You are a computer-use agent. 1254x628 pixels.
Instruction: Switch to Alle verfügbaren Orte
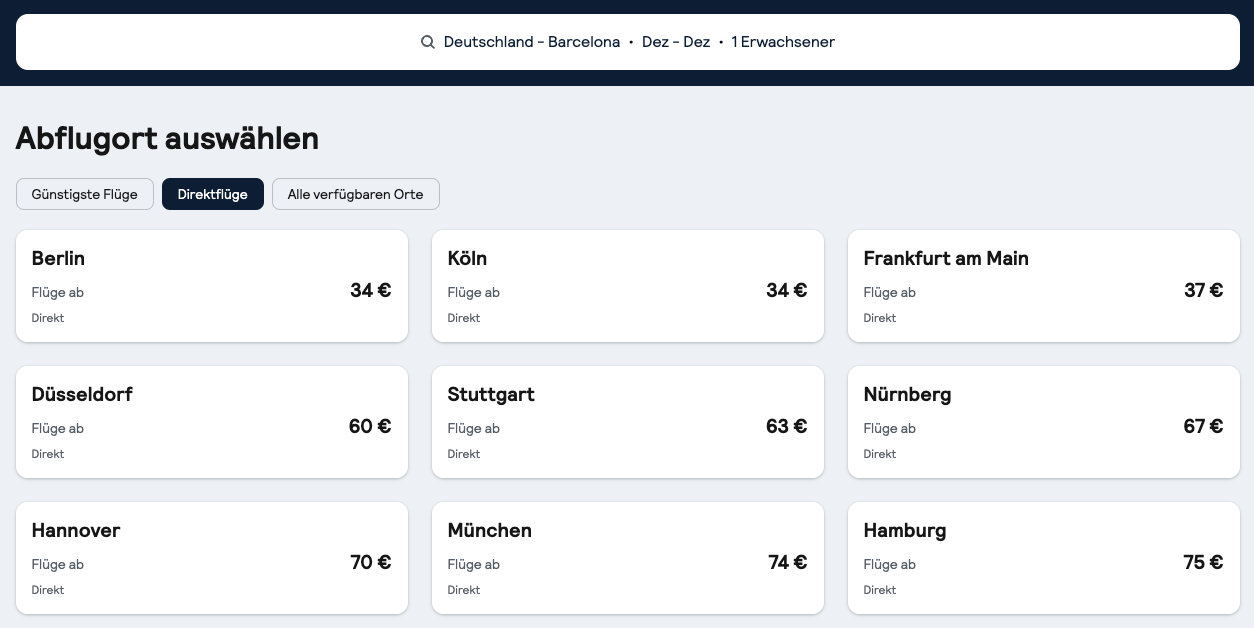[355, 194]
